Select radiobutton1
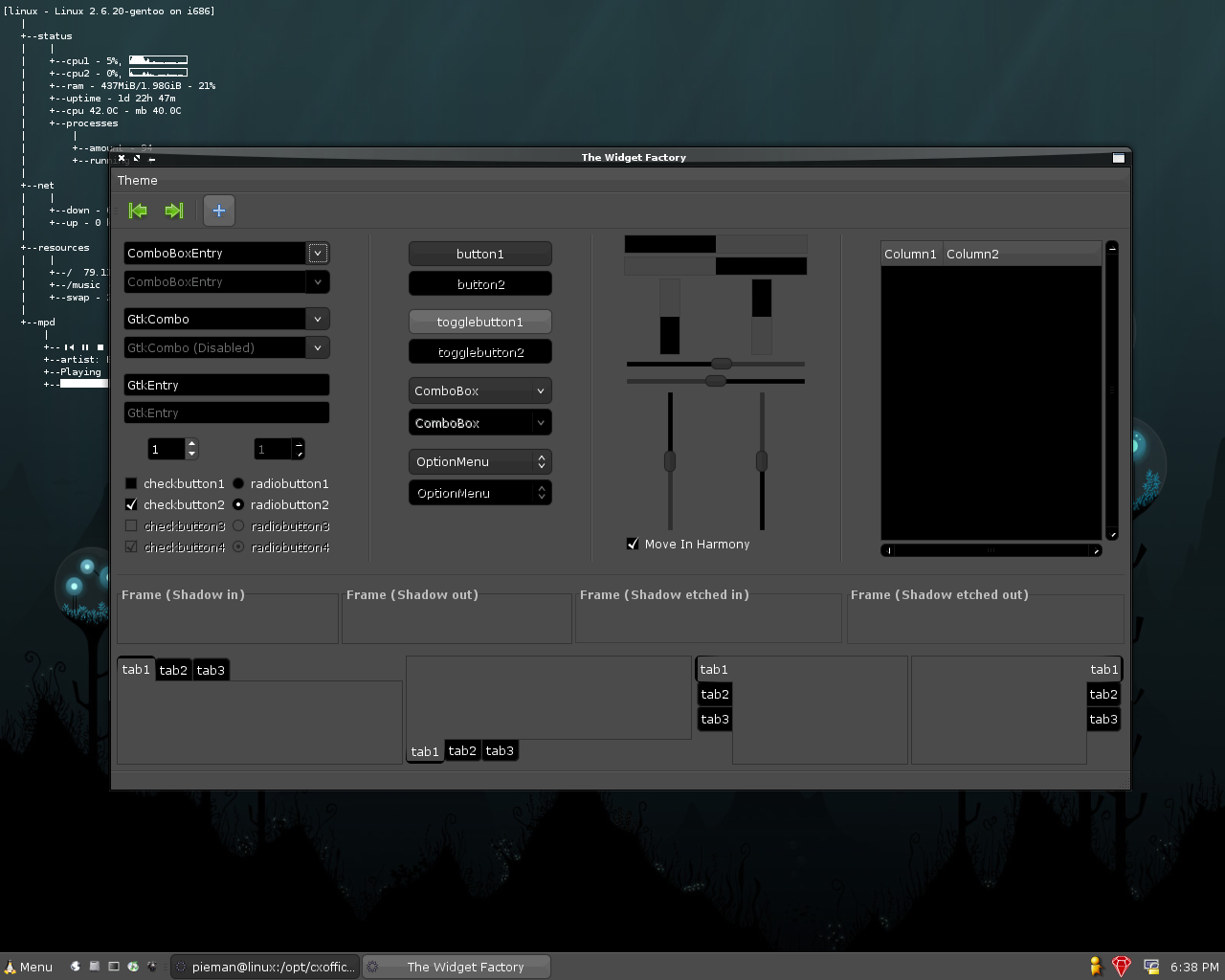The image size is (1225, 980). tap(238, 483)
